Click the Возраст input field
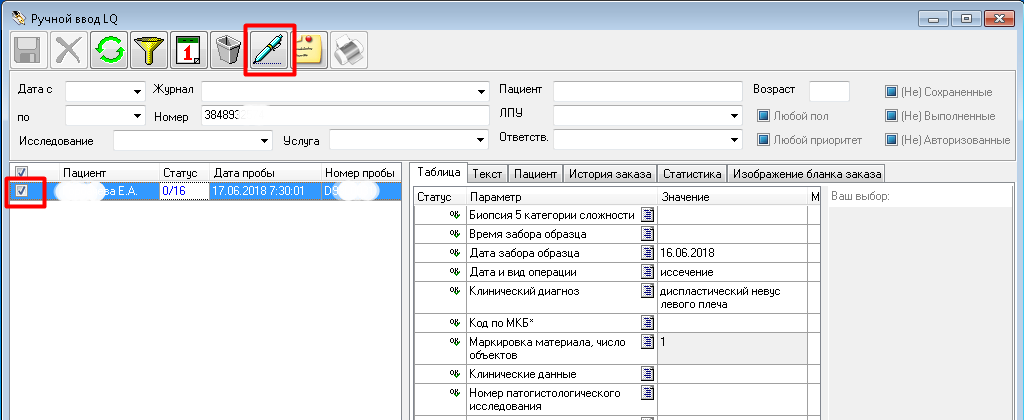The width and height of the screenshot is (1024, 420). point(829,91)
